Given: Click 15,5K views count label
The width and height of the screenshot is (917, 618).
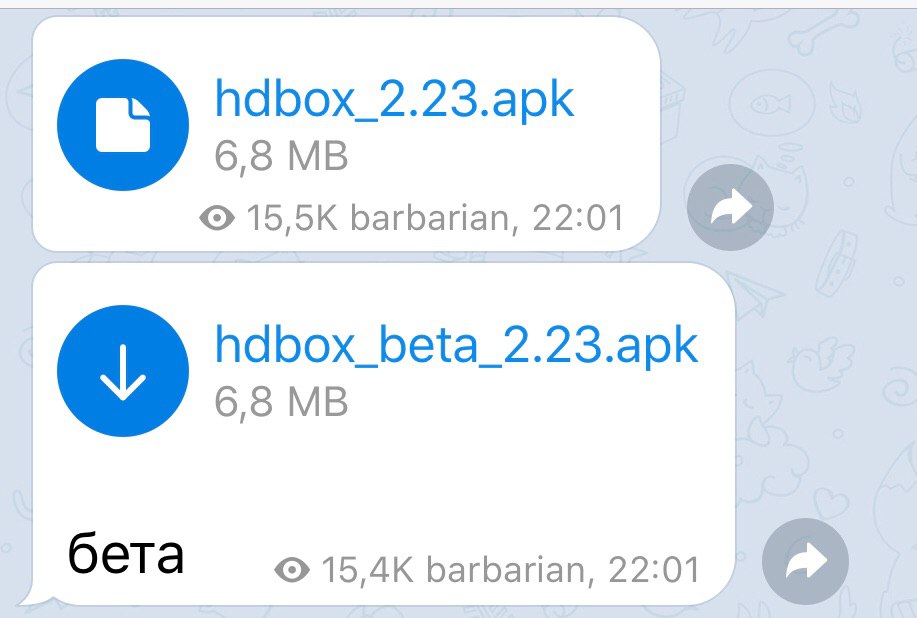Looking at the screenshot, I should click(x=292, y=218).
